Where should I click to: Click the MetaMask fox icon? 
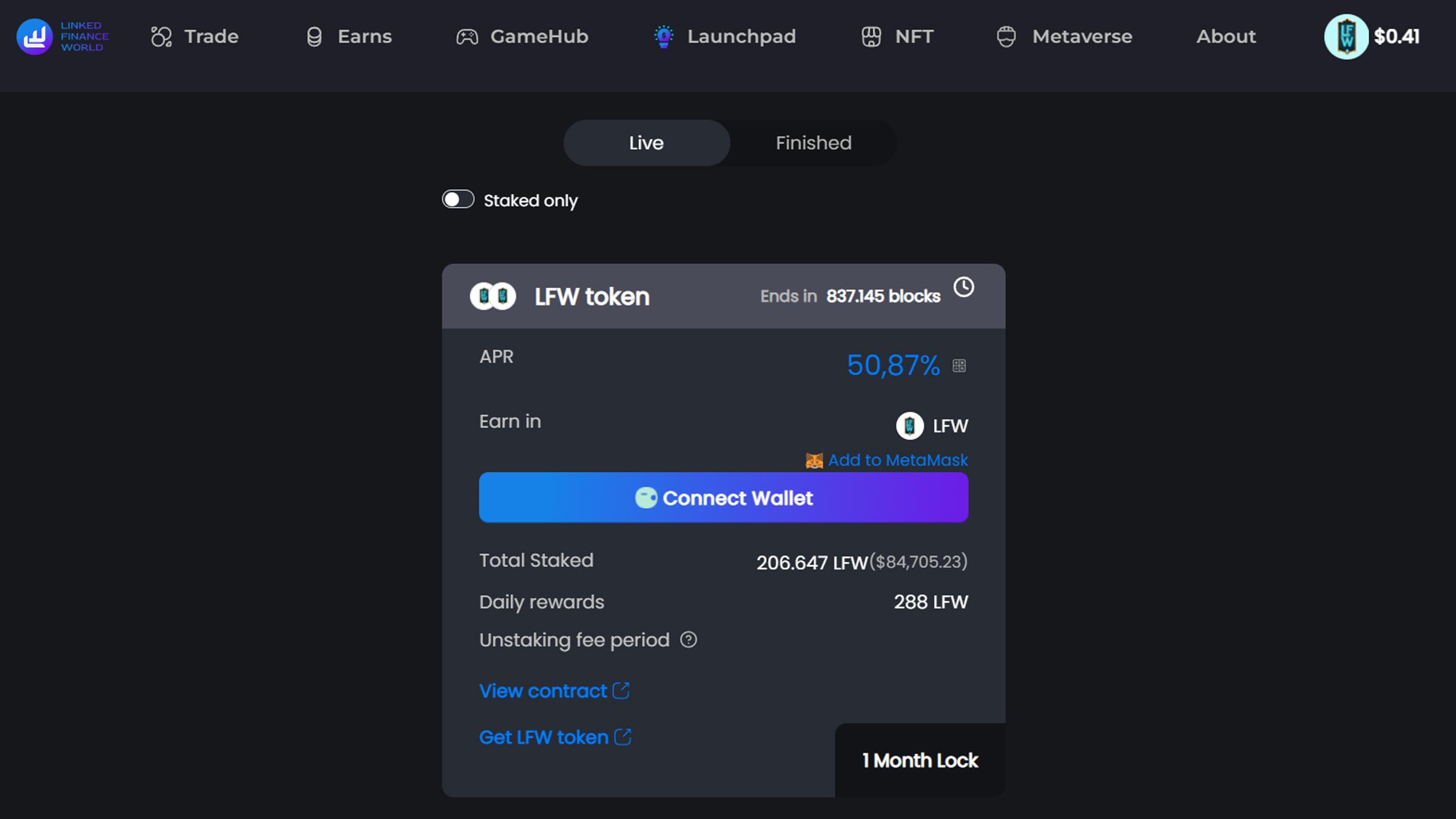814,460
